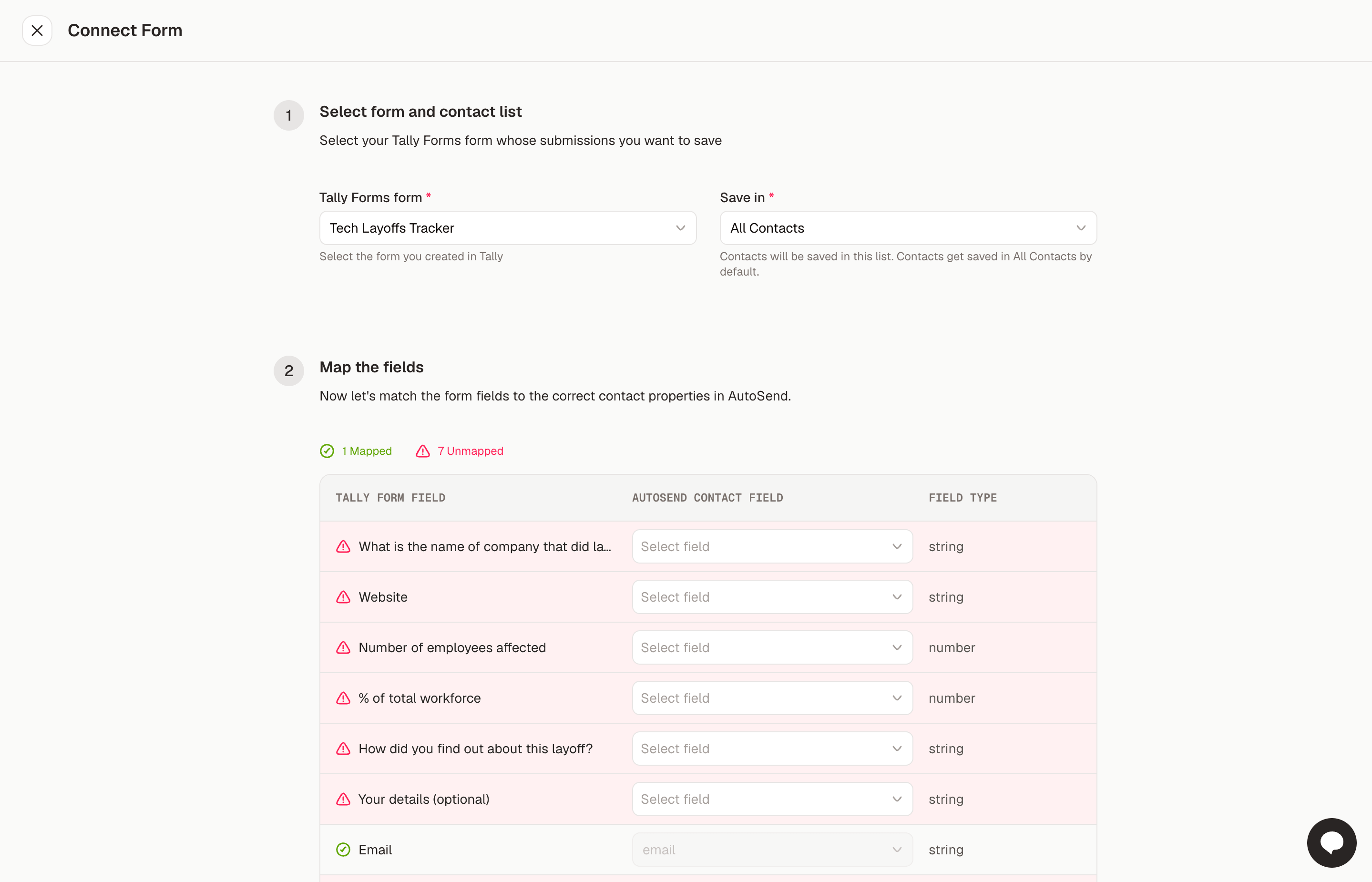Viewport: 1372px width, 882px height.
Task: Click the Connect Form title
Action: (x=125, y=31)
